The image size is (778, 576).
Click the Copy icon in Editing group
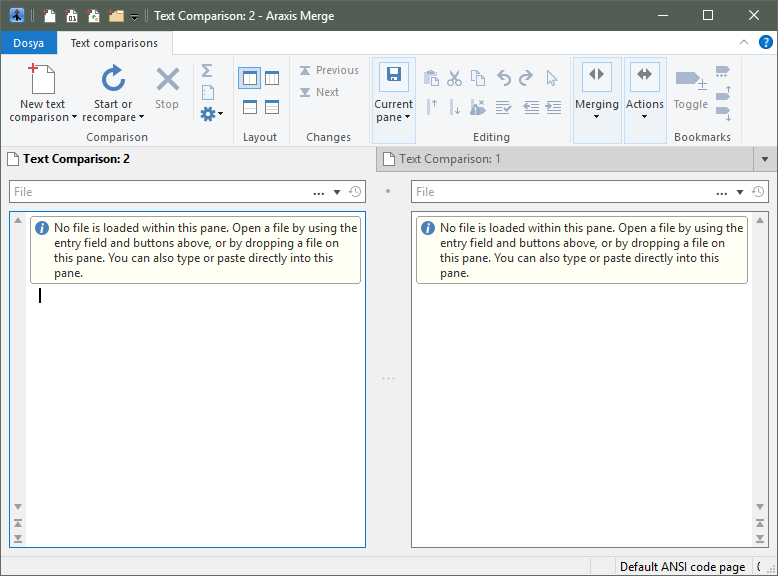tap(478, 78)
